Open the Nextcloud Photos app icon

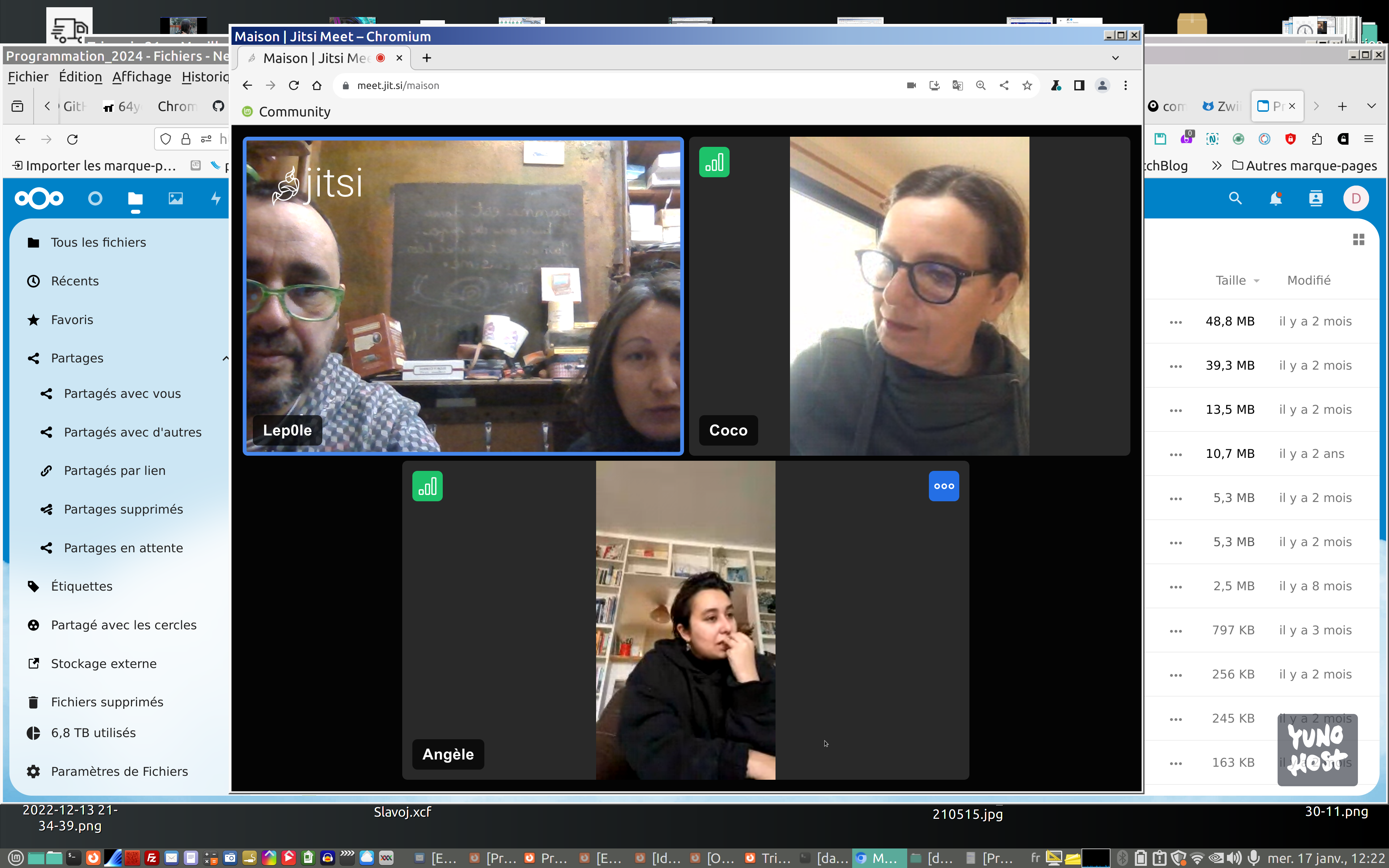(176, 199)
